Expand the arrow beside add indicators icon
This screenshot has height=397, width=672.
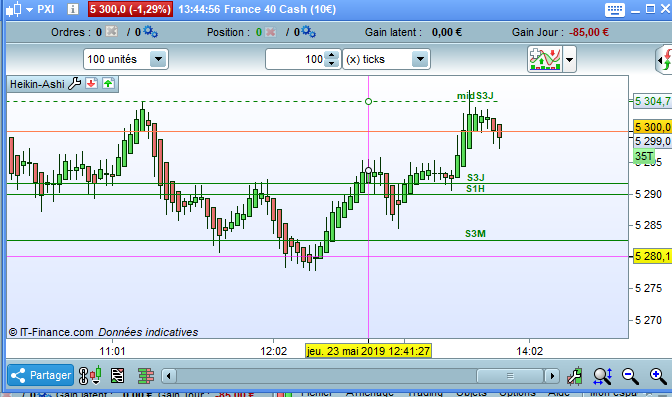click(x=569, y=60)
